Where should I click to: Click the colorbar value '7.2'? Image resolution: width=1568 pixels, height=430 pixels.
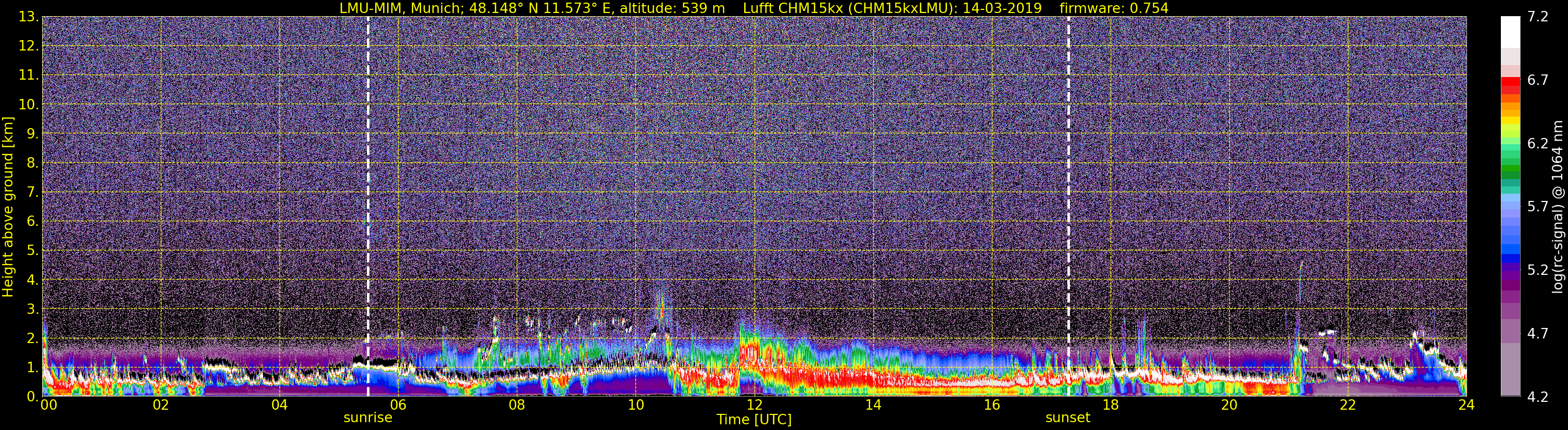pyautogui.click(x=1538, y=17)
